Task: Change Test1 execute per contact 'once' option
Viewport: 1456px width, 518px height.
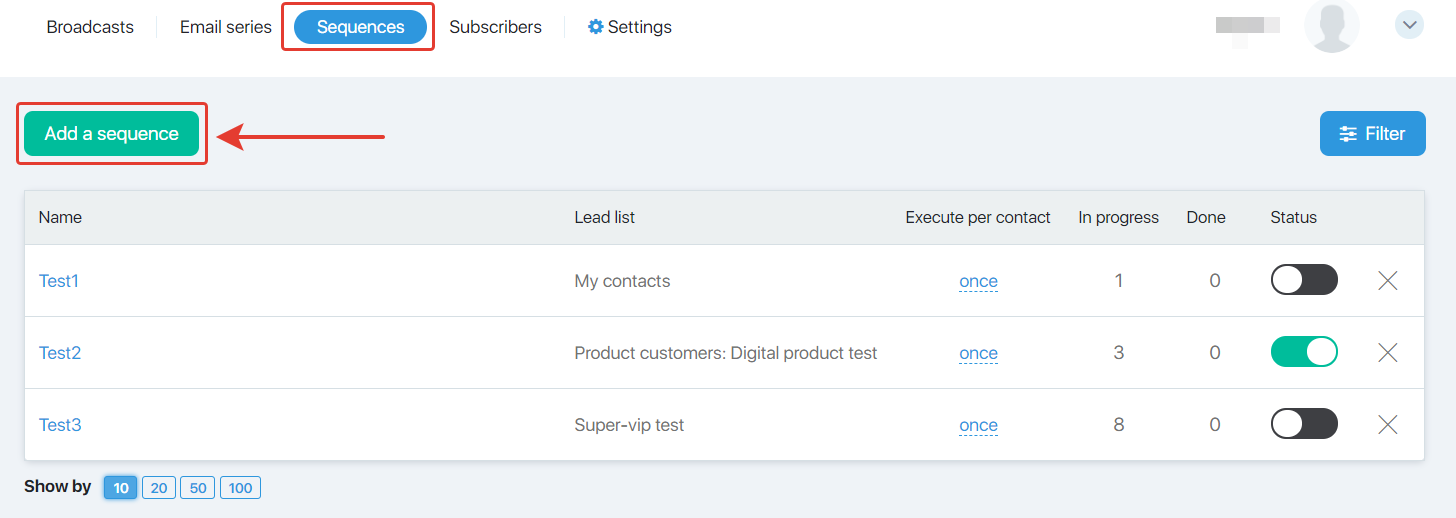Action: click(x=978, y=281)
